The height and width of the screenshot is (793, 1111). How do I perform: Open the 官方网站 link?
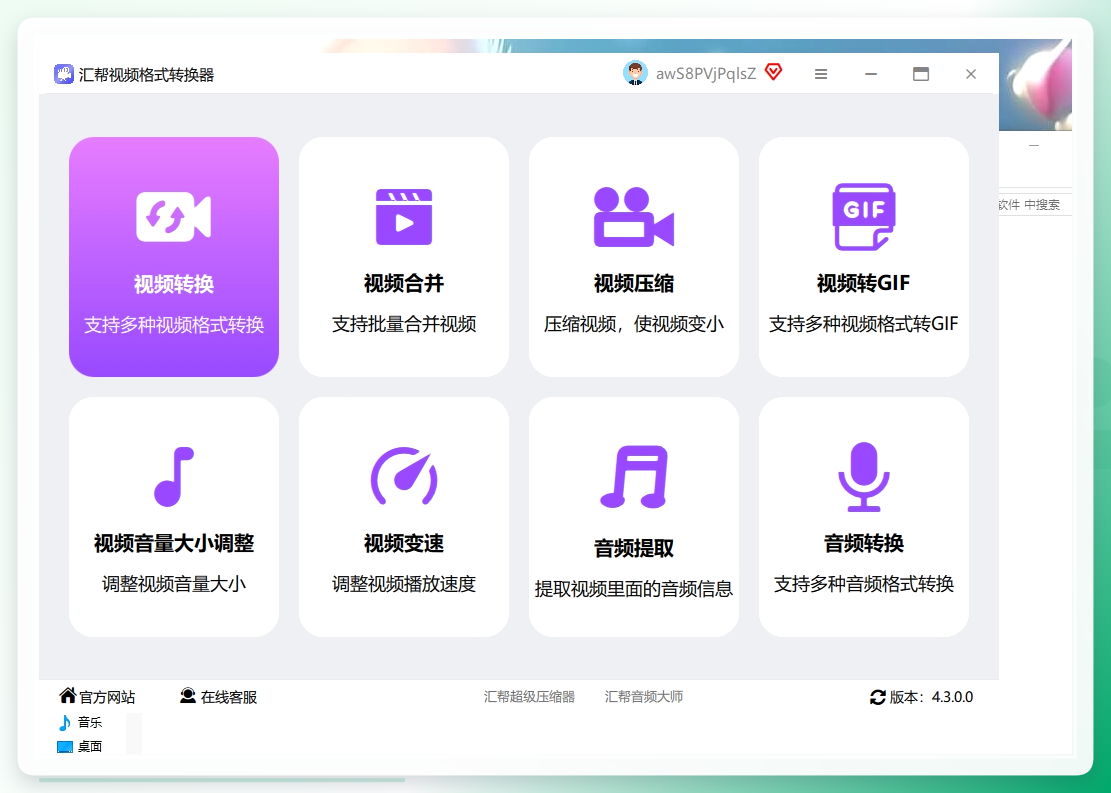(x=107, y=697)
